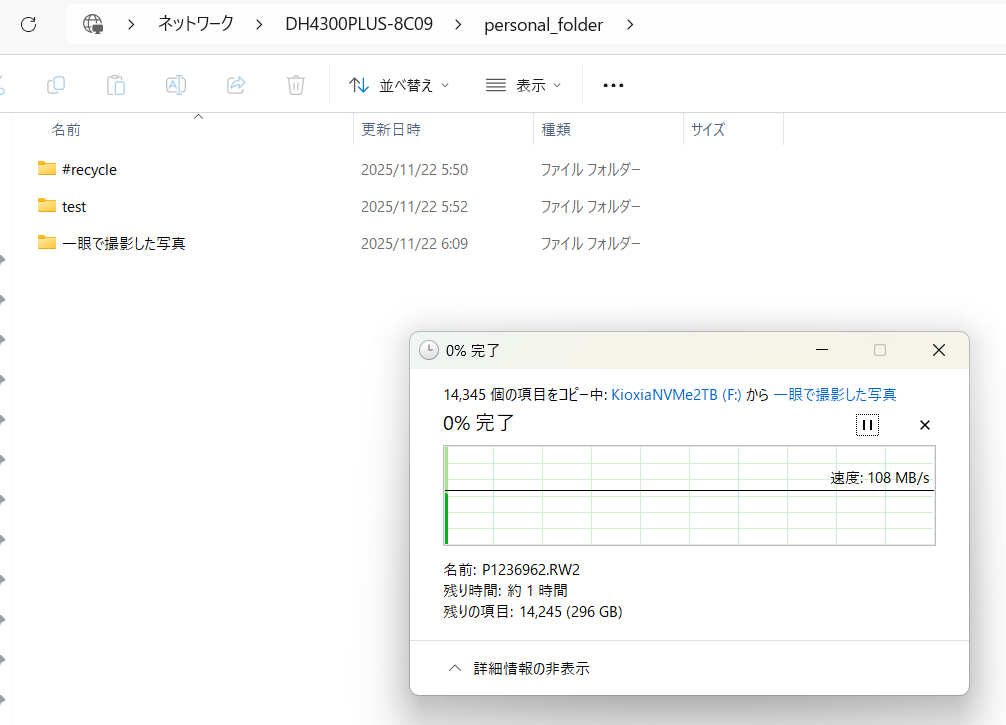This screenshot has height=725, width=1006.
Task: Click the Delete trash can icon
Action: coord(296,85)
